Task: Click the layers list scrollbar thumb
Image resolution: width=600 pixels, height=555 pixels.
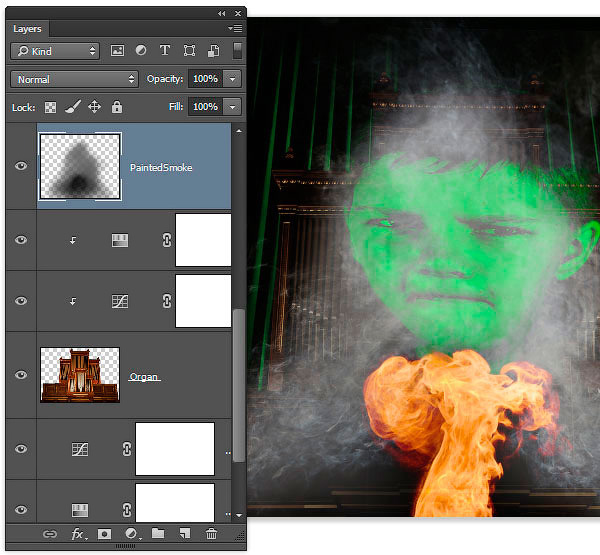Action: tap(239, 386)
